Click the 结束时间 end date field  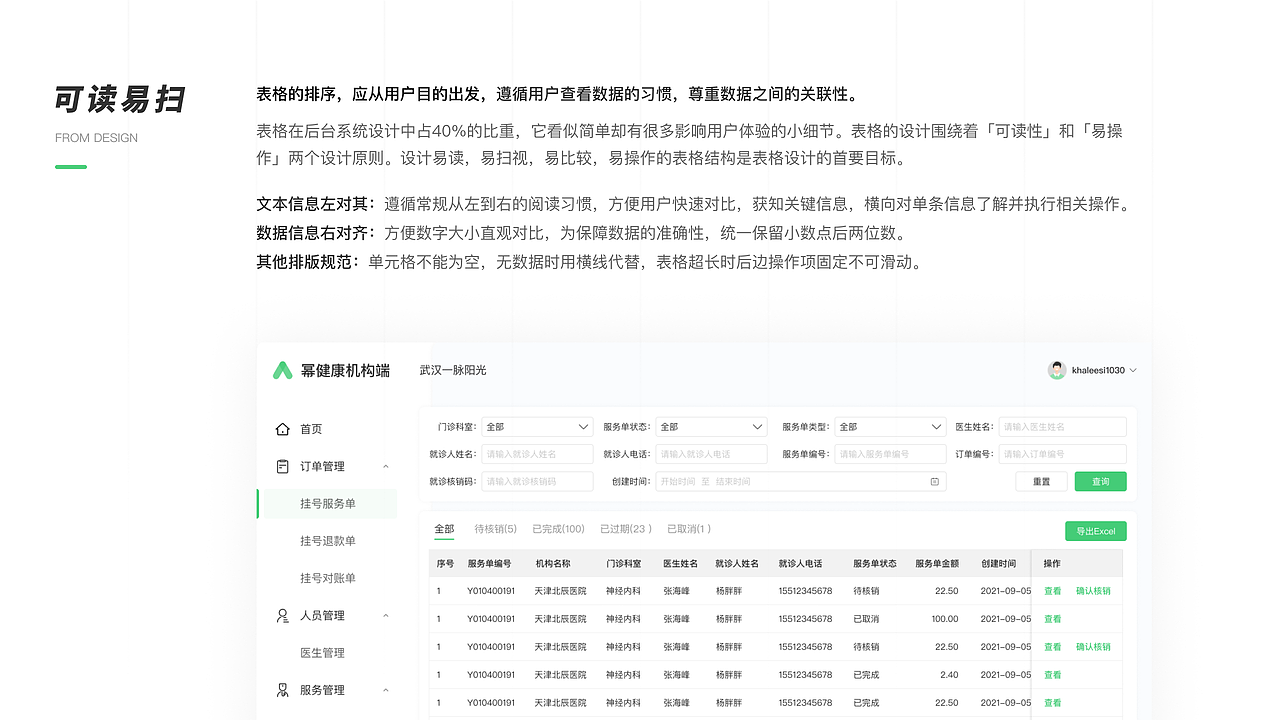pyautogui.click(x=732, y=482)
